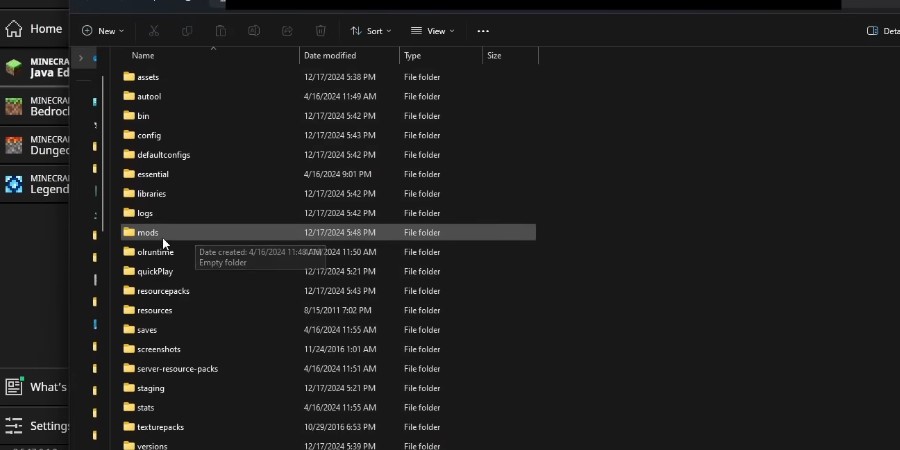
Task: Click the saves folder name
Action: tap(147, 330)
